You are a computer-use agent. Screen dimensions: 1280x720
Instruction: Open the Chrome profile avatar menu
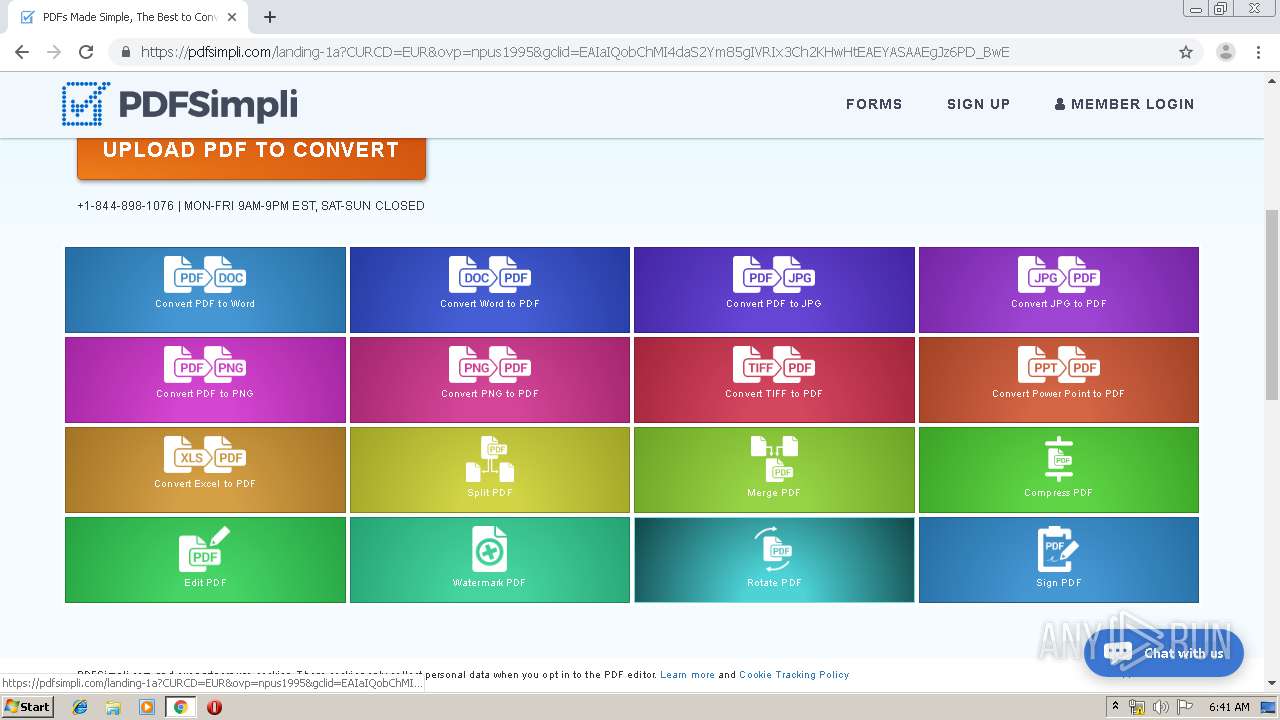(x=1226, y=52)
